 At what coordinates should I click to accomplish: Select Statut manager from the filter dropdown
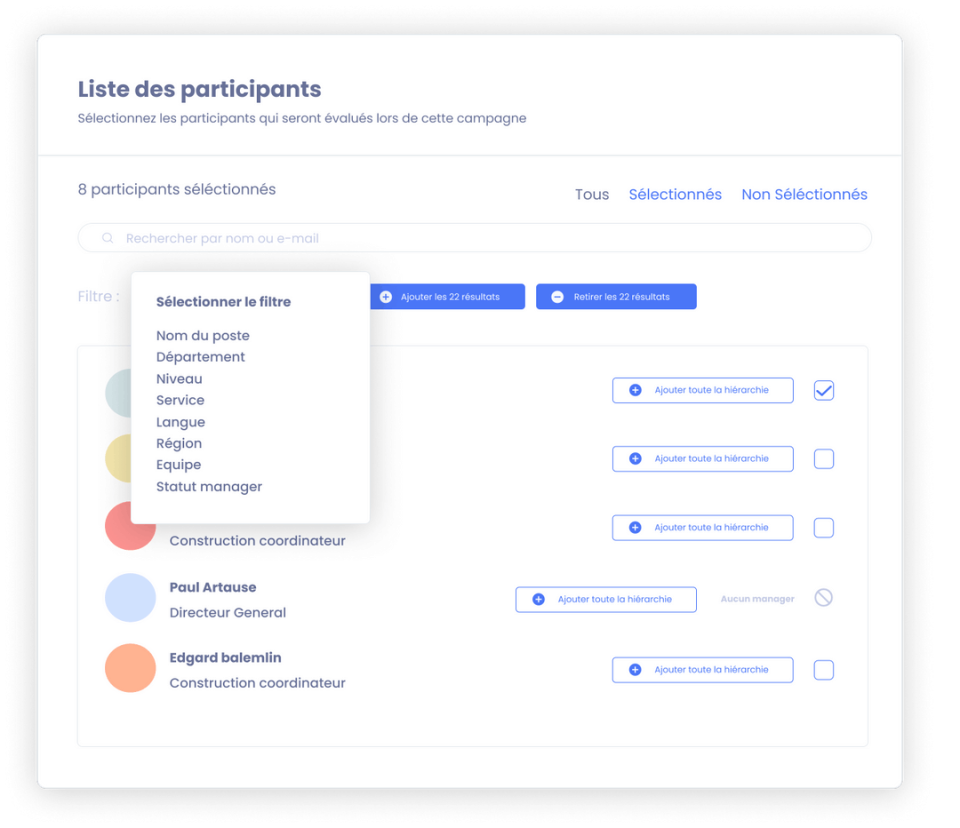point(208,486)
